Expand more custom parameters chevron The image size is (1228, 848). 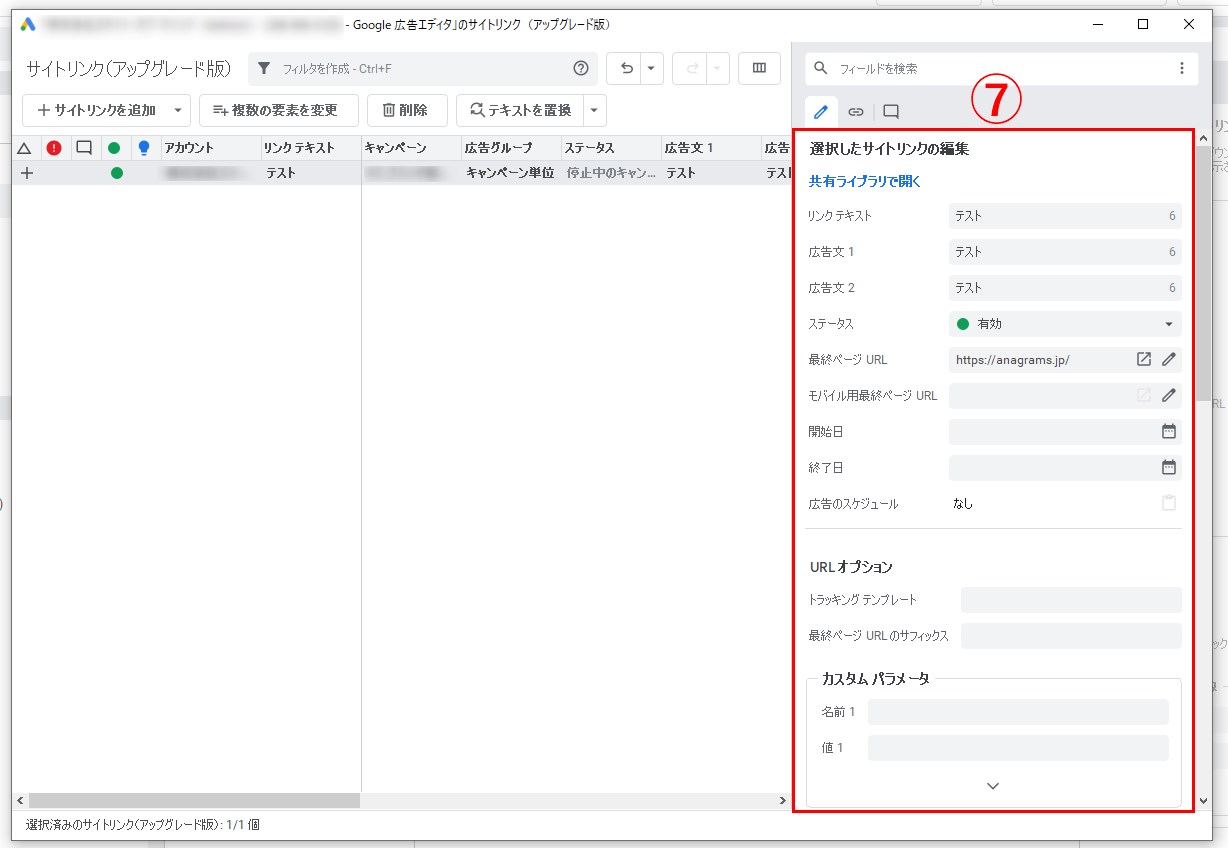pos(993,786)
